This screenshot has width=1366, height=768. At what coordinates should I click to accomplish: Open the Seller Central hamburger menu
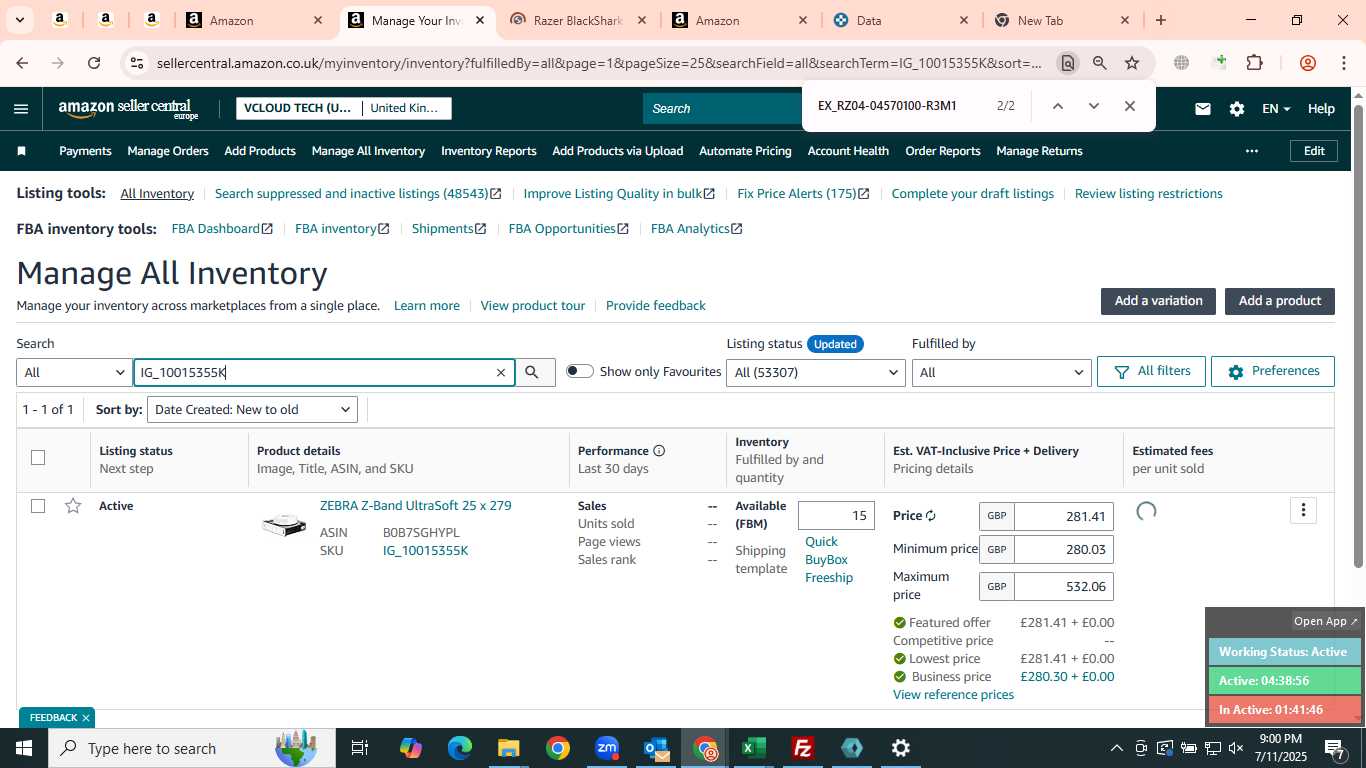pos(21,109)
